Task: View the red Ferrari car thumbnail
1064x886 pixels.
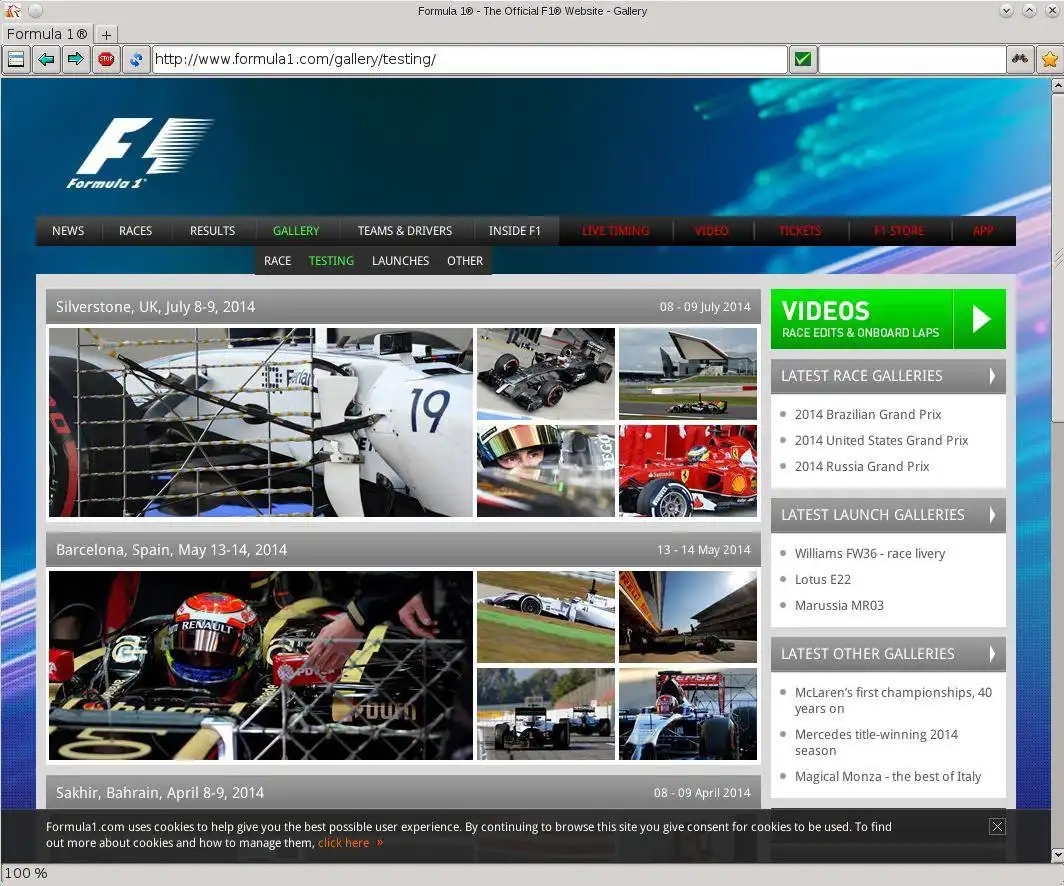Action: (687, 471)
